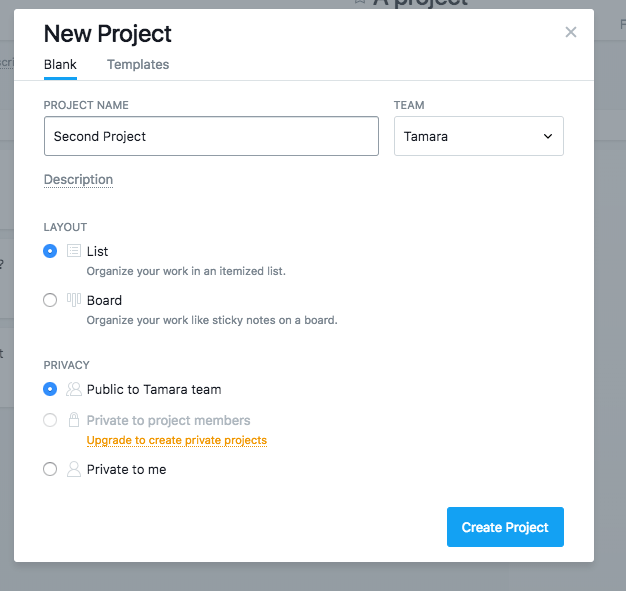Focus the Project Name field containing Second Project
This screenshot has width=626, height=591.
pos(211,136)
